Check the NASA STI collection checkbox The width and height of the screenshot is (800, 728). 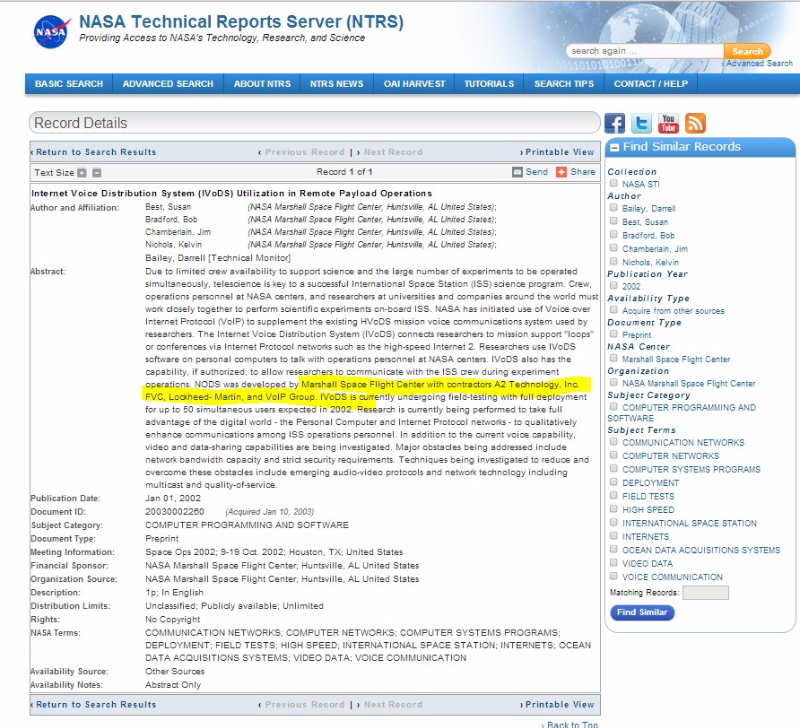coord(613,184)
